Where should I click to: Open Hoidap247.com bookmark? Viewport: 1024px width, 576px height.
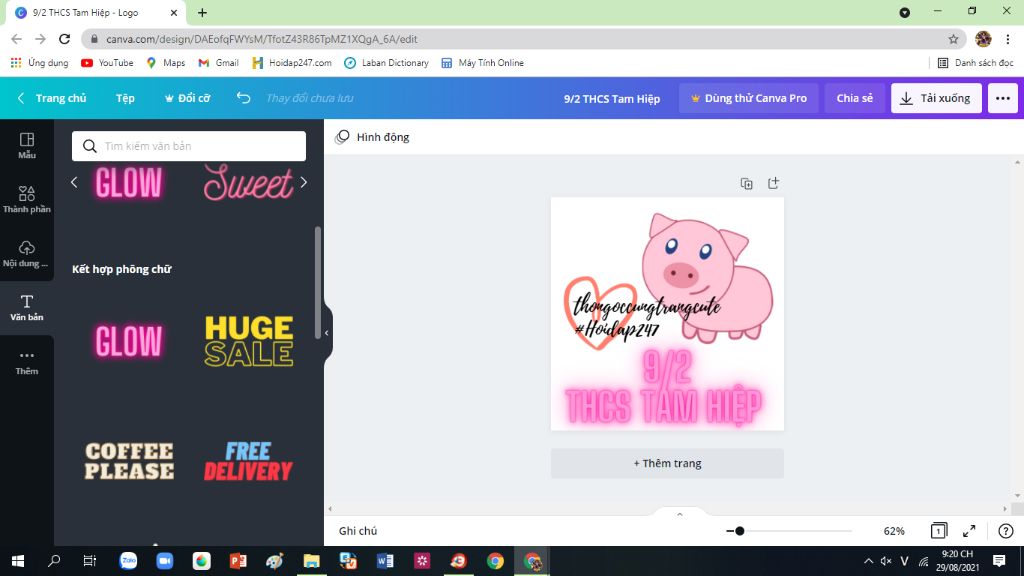(x=292, y=63)
